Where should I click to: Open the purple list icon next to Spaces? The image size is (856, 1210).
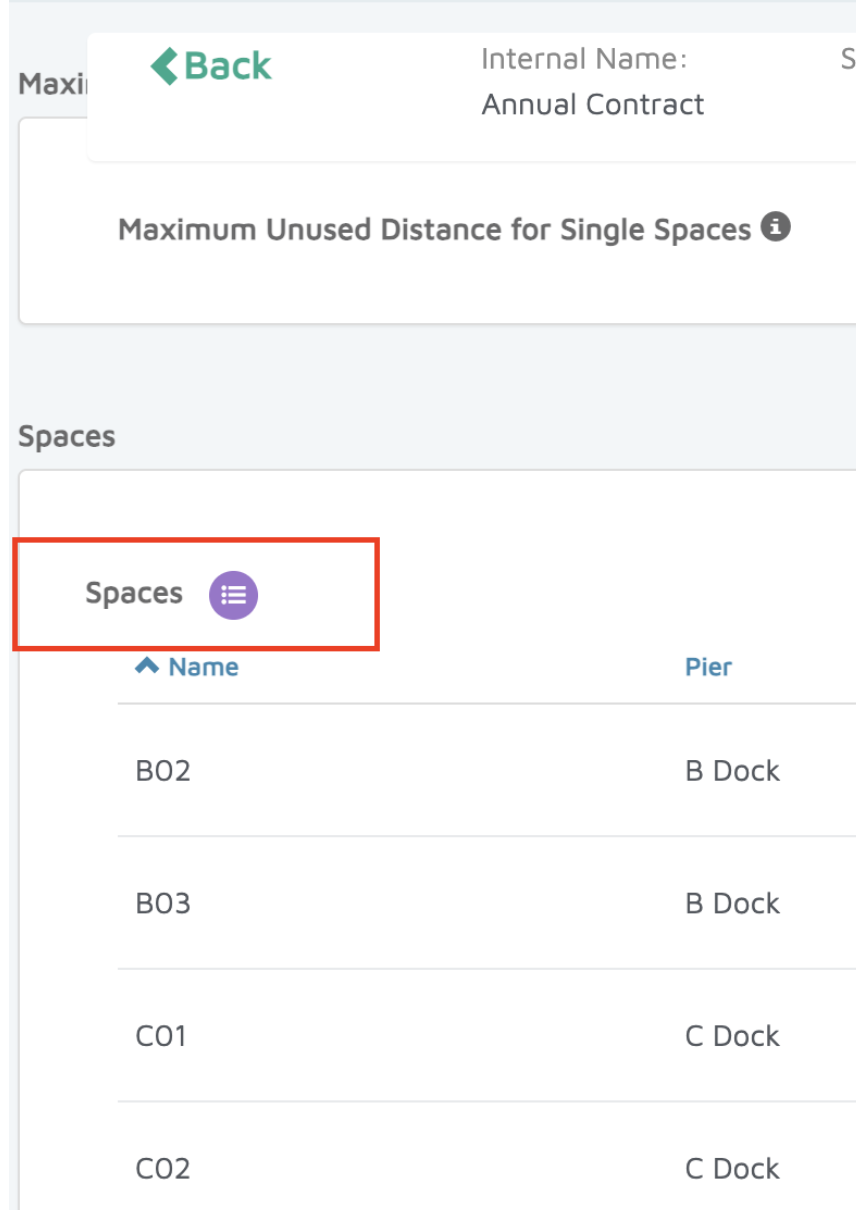233,595
